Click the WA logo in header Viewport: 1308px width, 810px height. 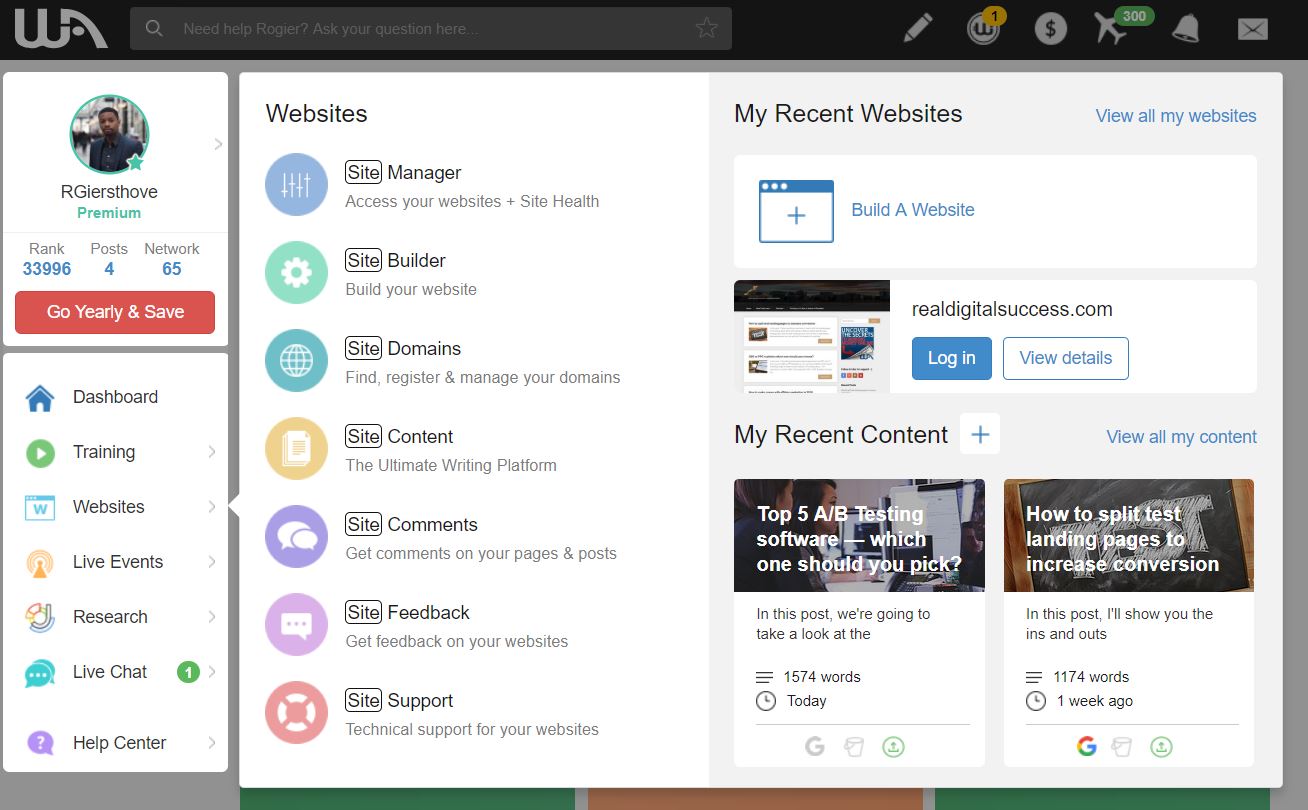coord(60,29)
